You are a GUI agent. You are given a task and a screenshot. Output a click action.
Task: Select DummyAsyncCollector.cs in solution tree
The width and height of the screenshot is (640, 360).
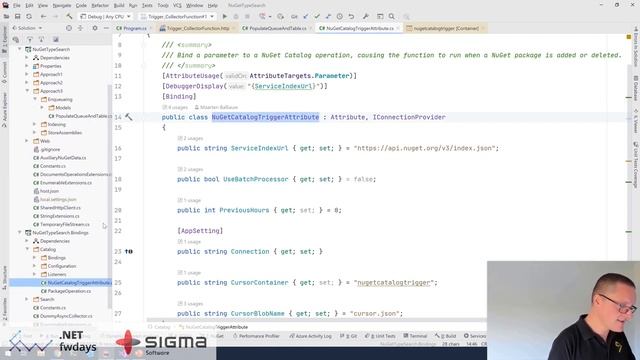[63, 316]
